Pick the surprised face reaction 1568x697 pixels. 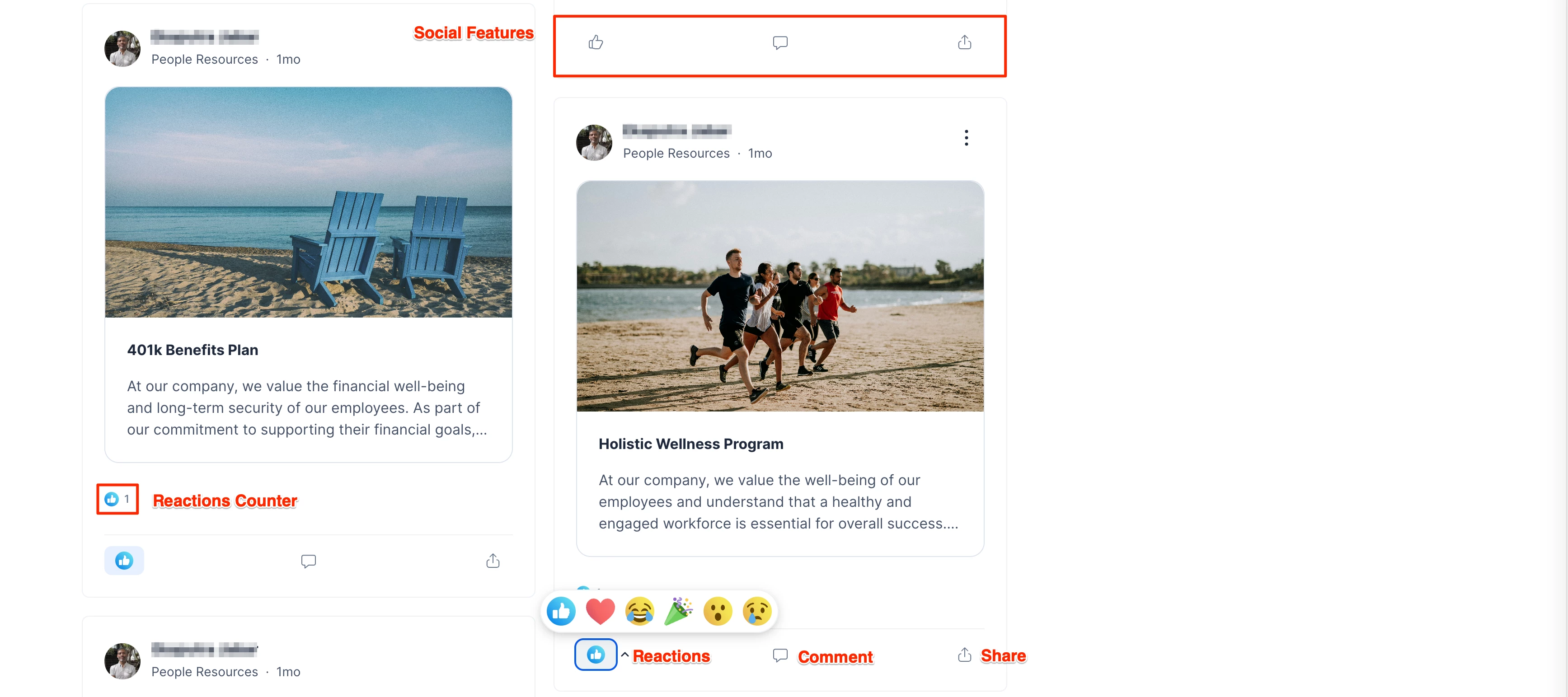click(718, 611)
